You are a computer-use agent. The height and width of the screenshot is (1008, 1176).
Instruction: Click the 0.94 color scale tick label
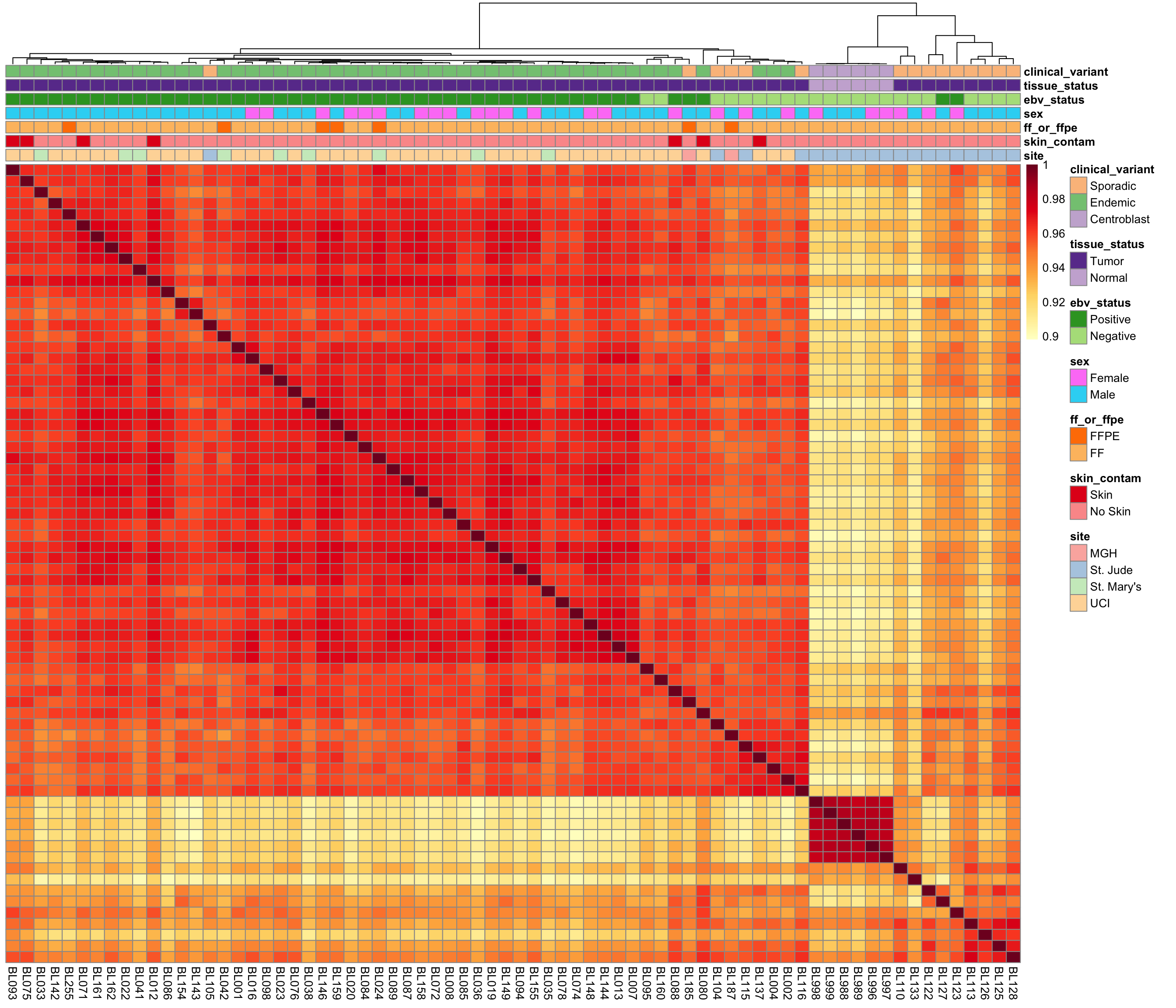click(1054, 268)
